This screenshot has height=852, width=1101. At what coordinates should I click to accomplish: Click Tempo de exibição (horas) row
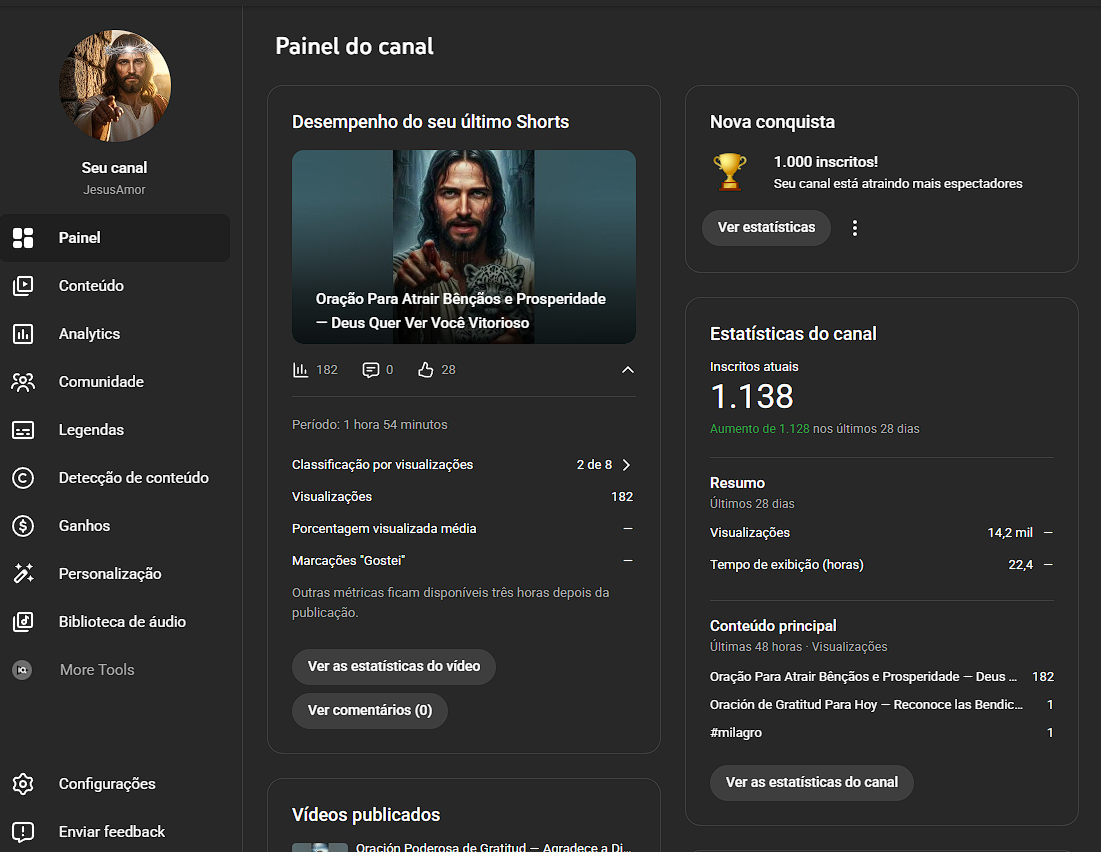click(x=881, y=565)
